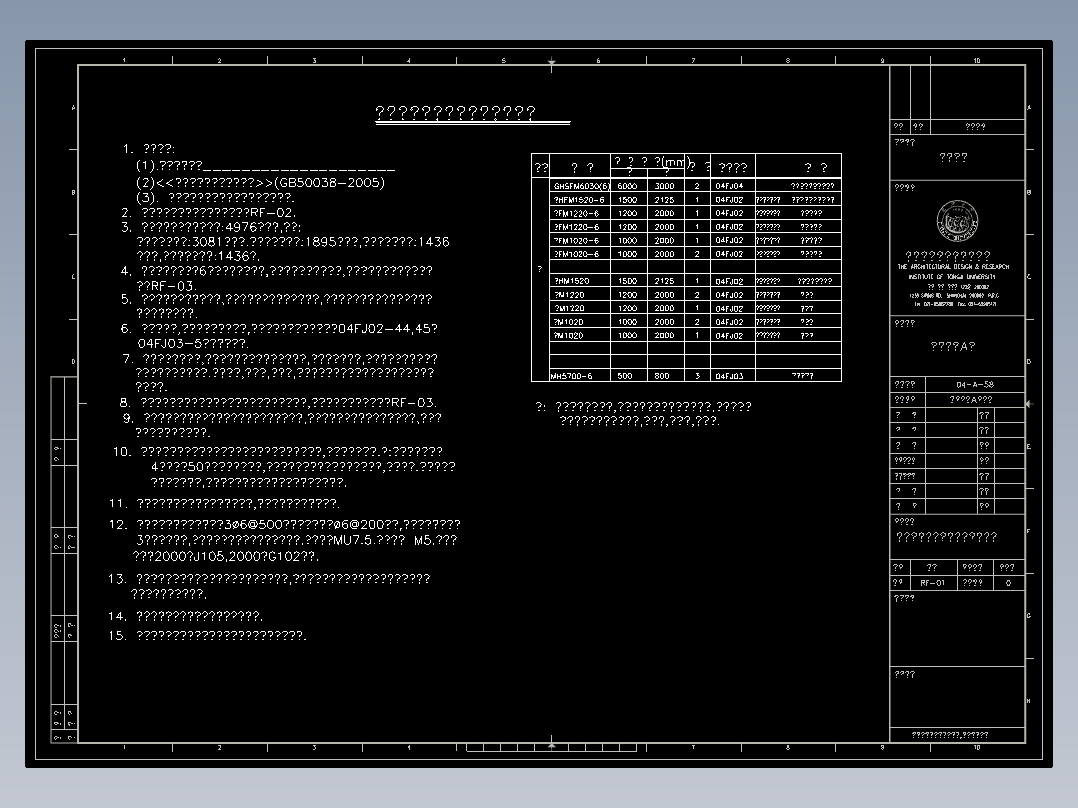Click the 04-A-58 project number in title block
1078x808 pixels.
pos(975,384)
